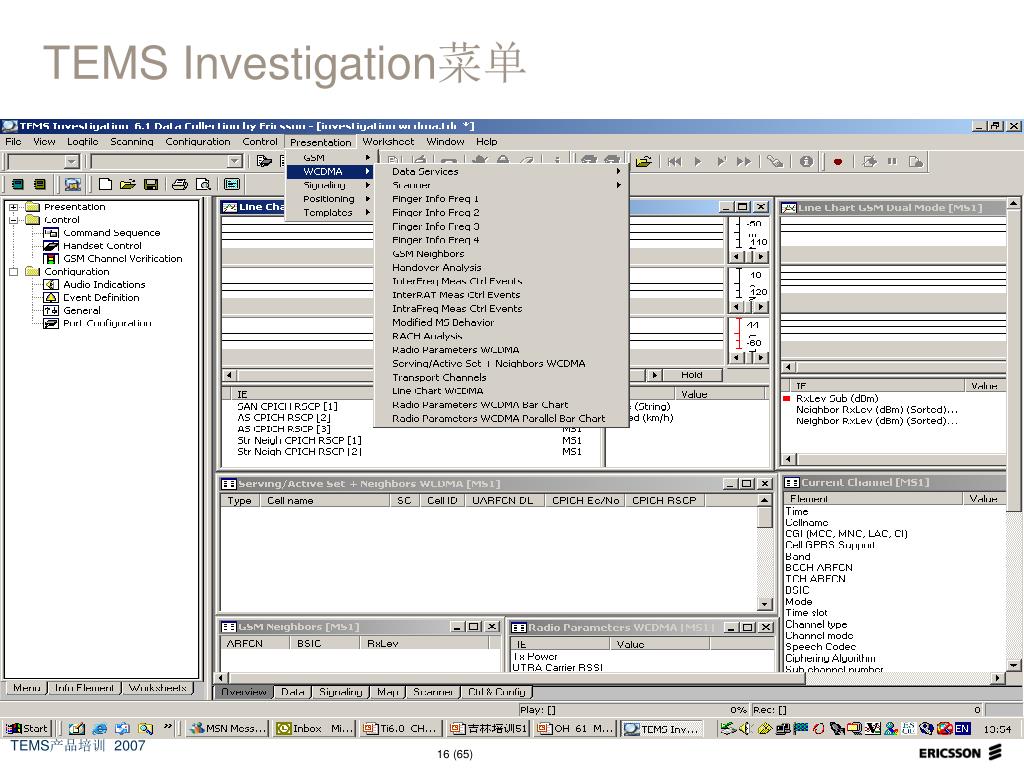Print using the printer icon

pos(180,184)
